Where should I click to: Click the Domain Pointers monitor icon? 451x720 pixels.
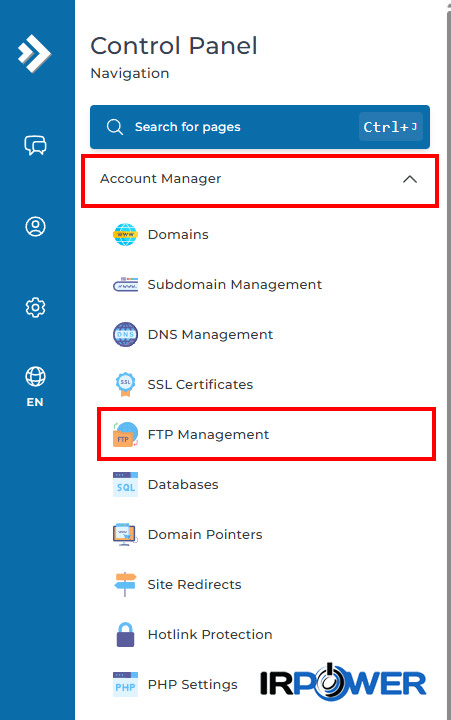[125, 534]
